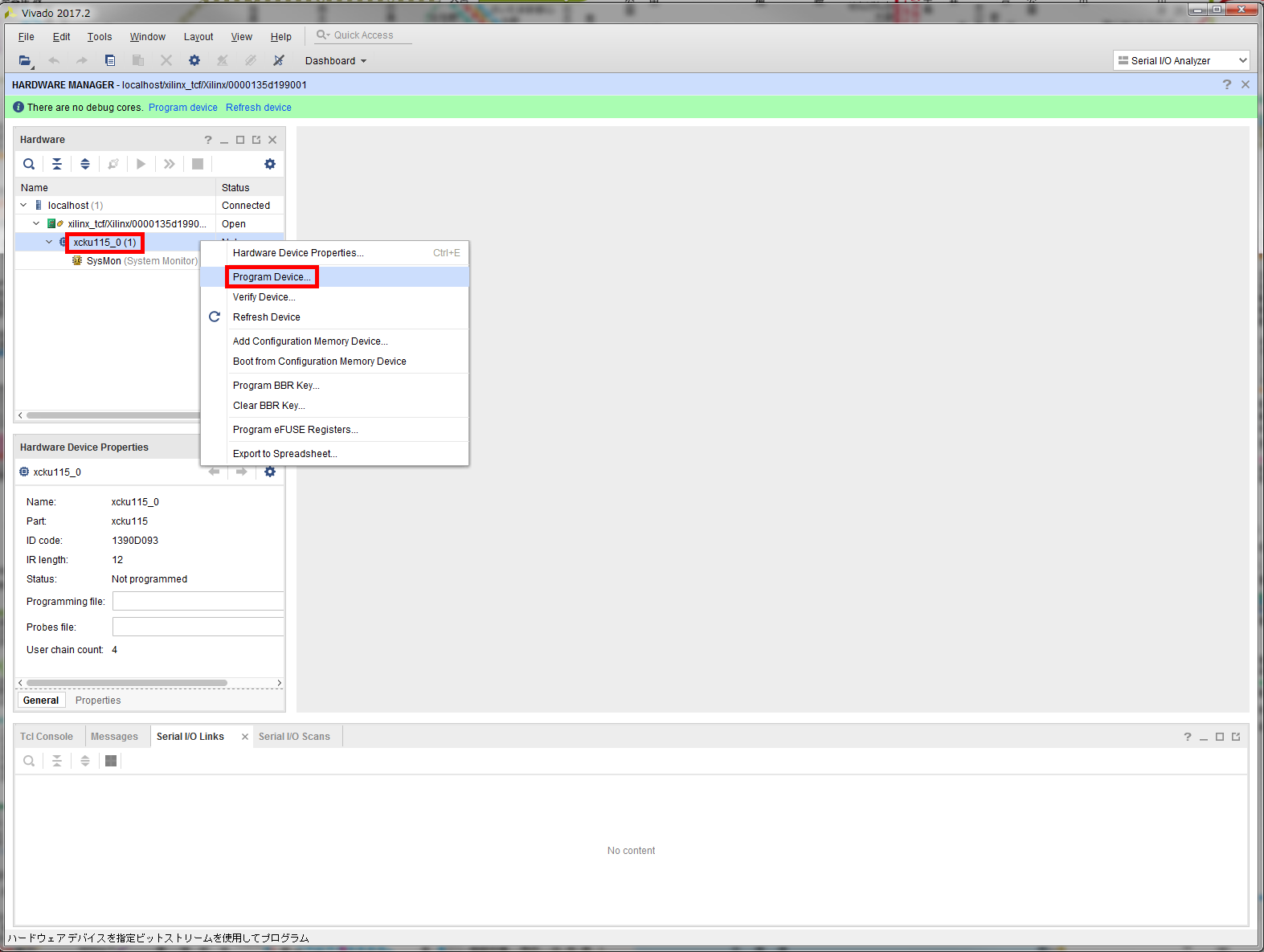Click the Redo arrow in main toolbar
Viewport: 1264px width, 952px height.
(x=81, y=60)
